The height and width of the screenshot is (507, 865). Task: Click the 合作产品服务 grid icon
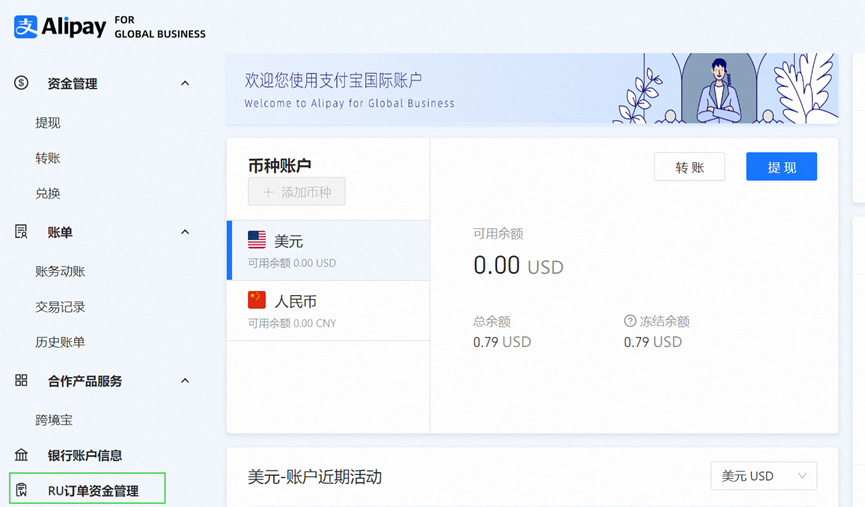click(21, 380)
